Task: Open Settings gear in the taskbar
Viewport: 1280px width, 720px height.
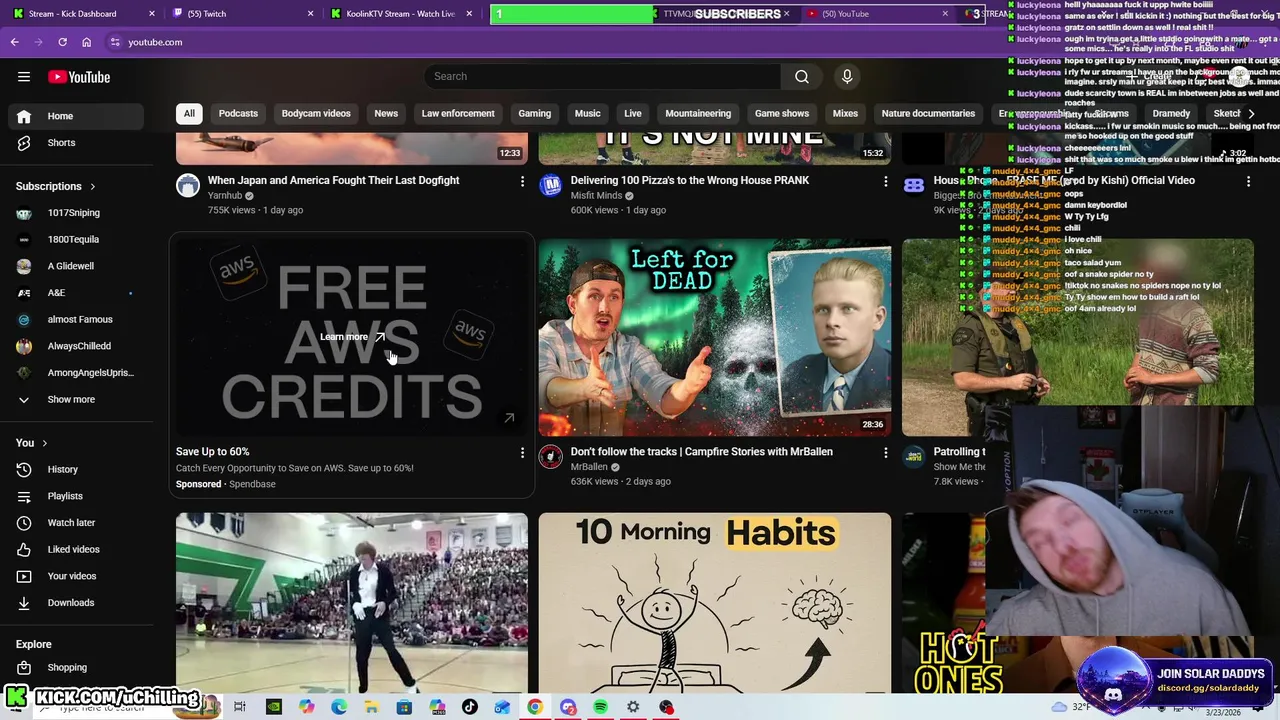Action: pos(633,707)
